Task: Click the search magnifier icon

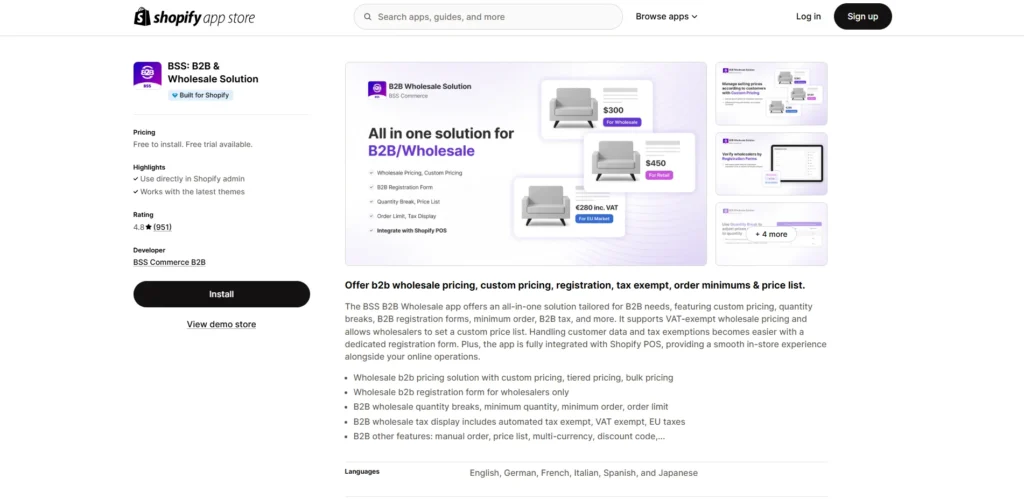Action: (x=368, y=17)
